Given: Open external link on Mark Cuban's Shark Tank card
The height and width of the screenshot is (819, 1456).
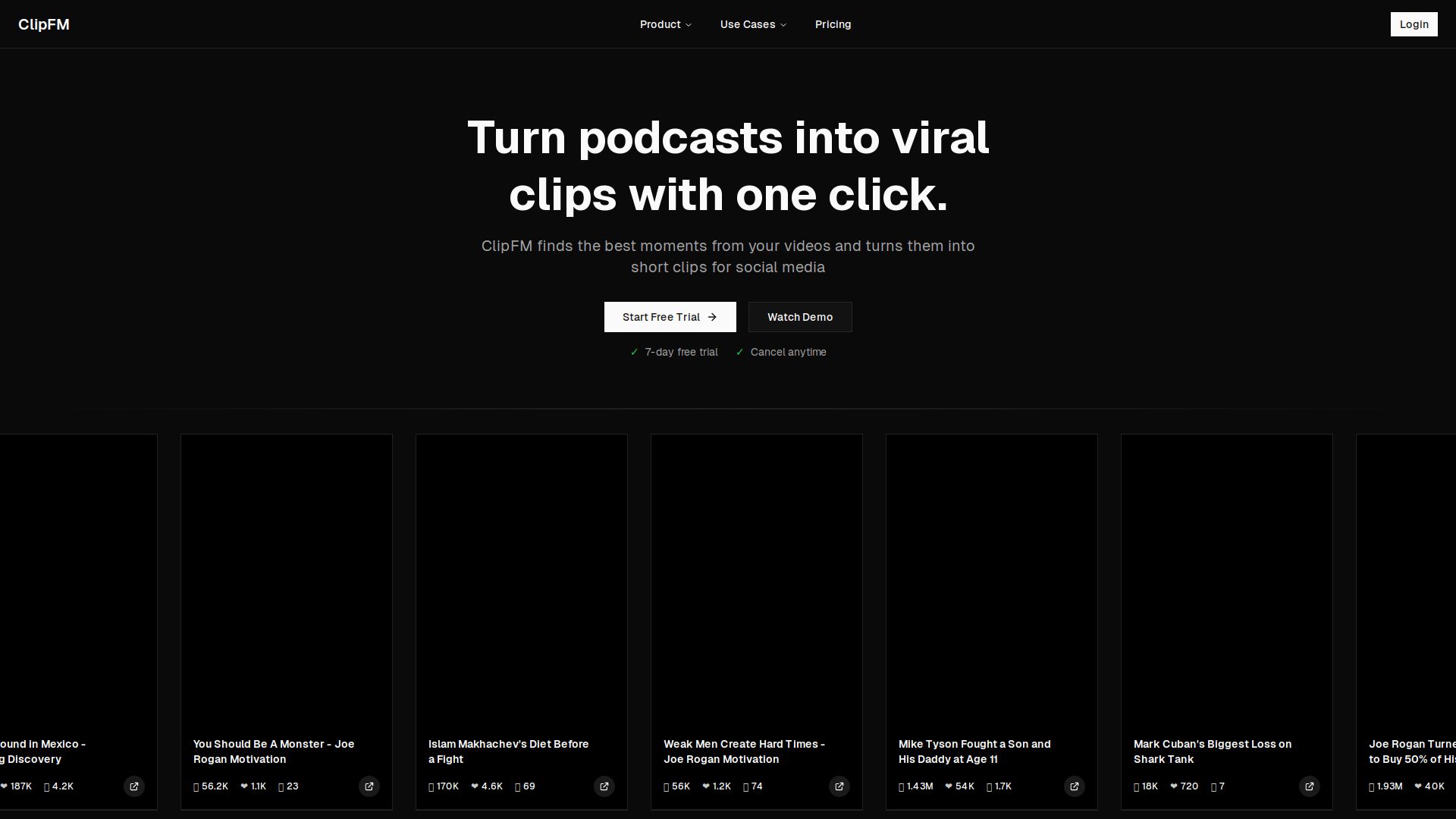Looking at the screenshot, I should click(1310, 786).
